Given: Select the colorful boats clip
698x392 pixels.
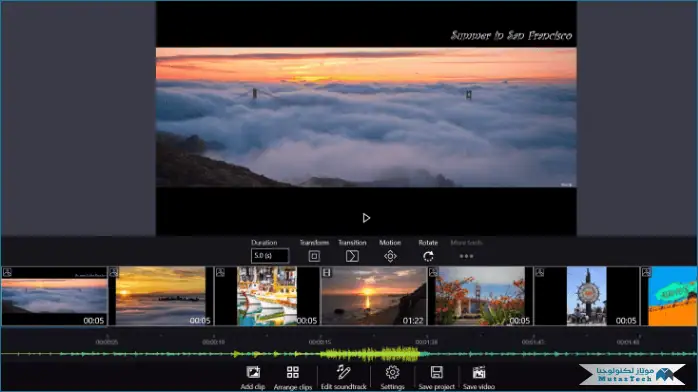Looking at the screenshot, I should [267, 296].
